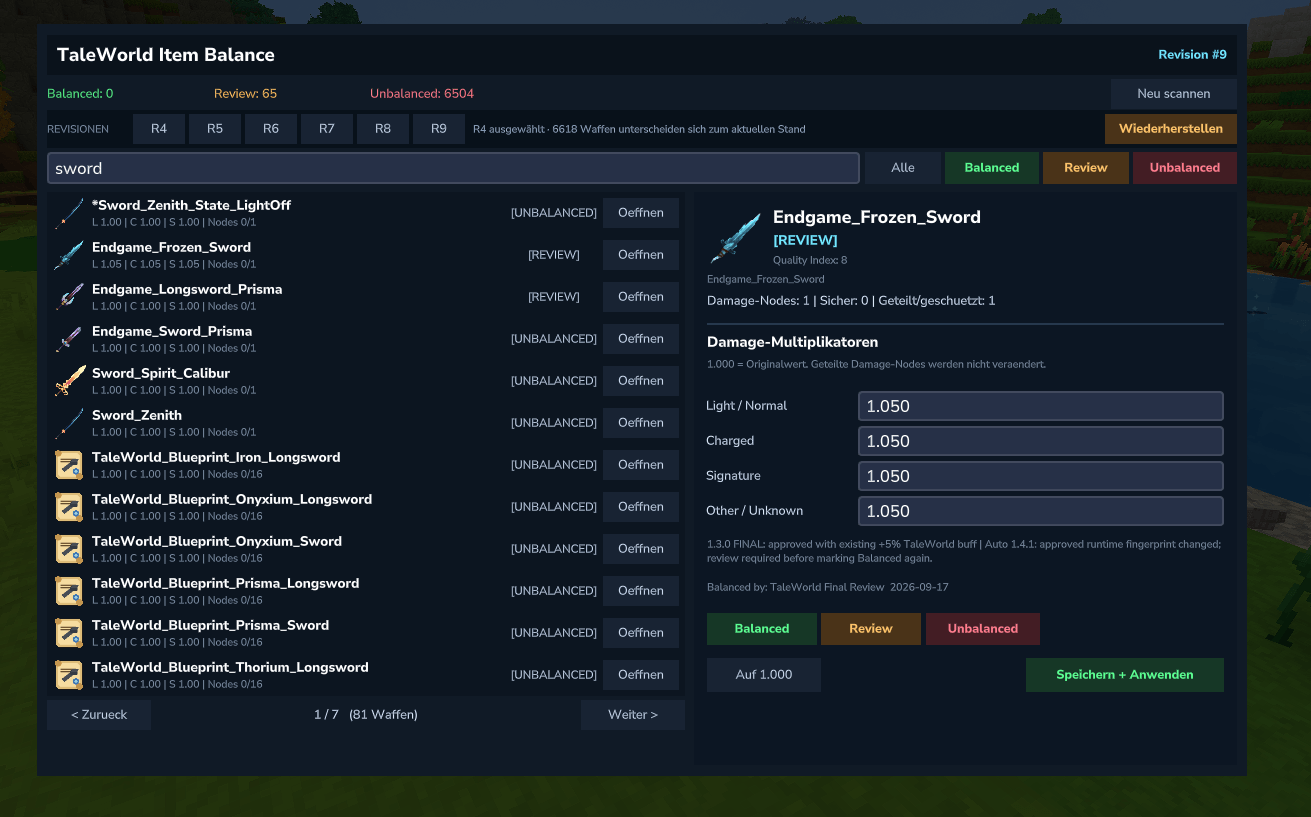Reset multipliers with Auf 1.000
The height and width of the screenshot is (817, 1311).
click(764, 675)
